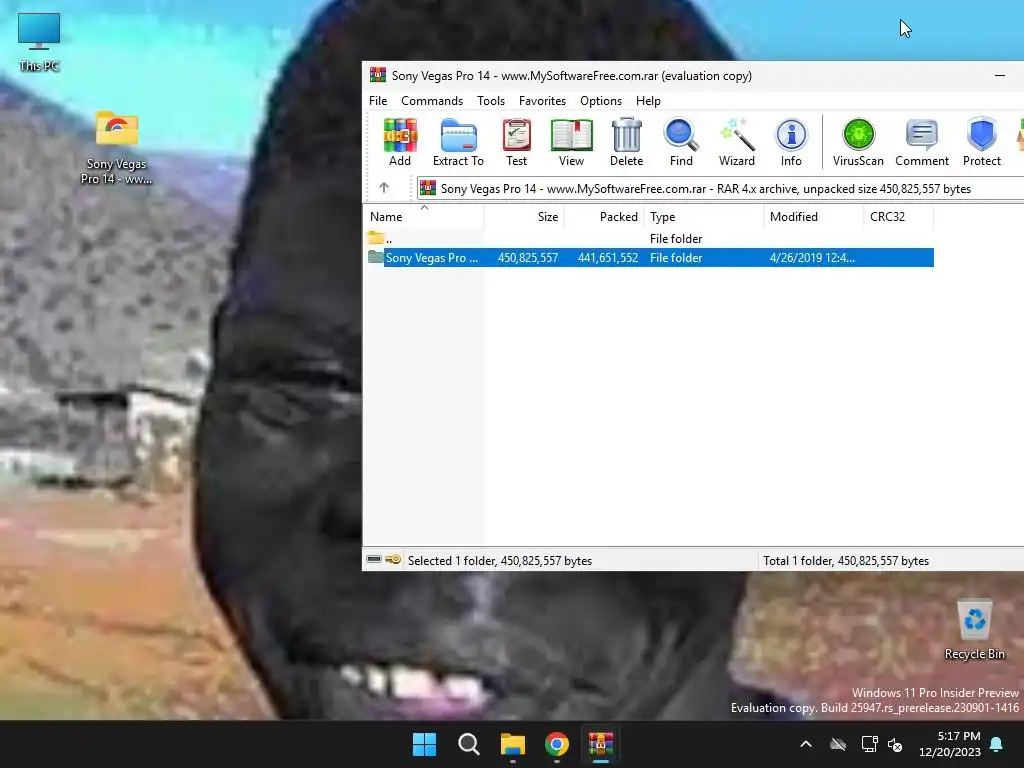Launch the Wizard wand tool
Image resolution: width=1024 pixels, height=768 pixels.
point(736,142)
